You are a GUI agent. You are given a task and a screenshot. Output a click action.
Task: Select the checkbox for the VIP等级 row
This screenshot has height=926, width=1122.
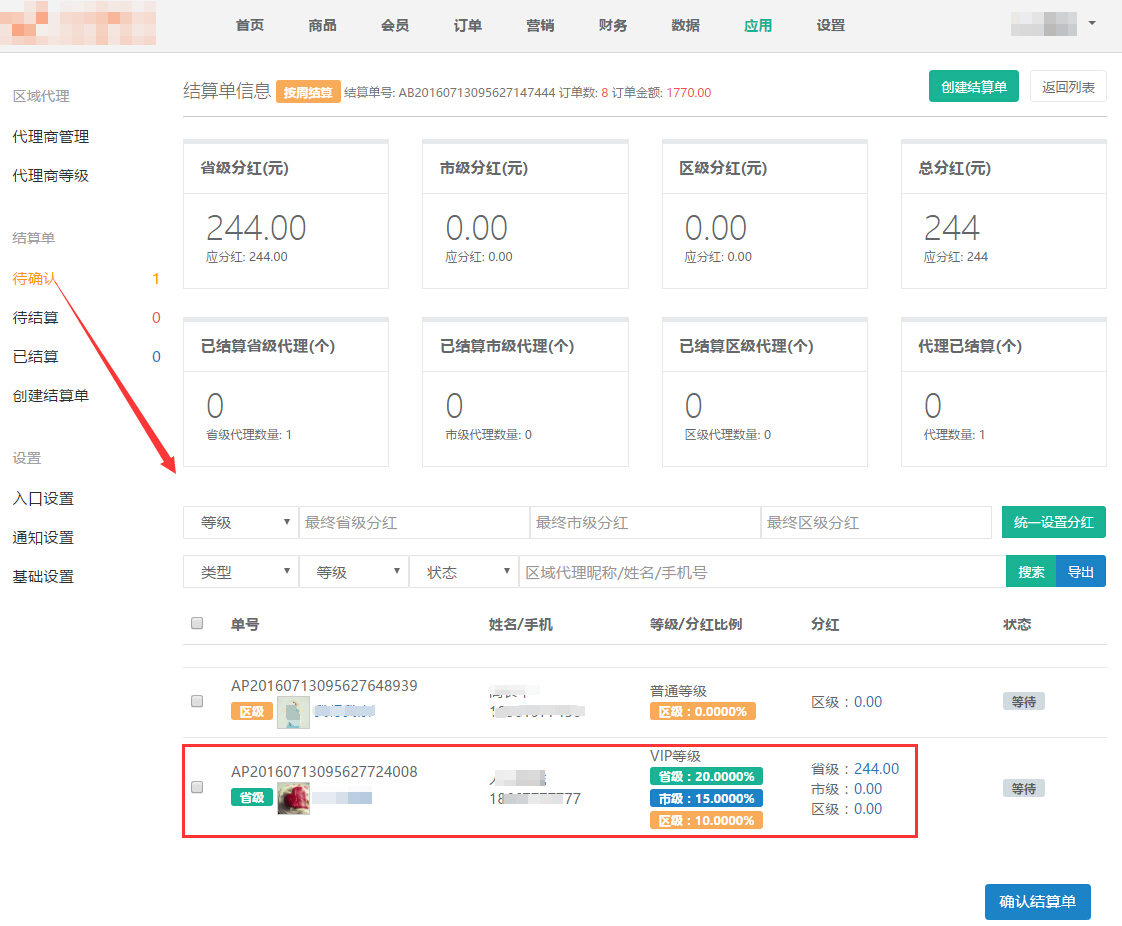197,788
